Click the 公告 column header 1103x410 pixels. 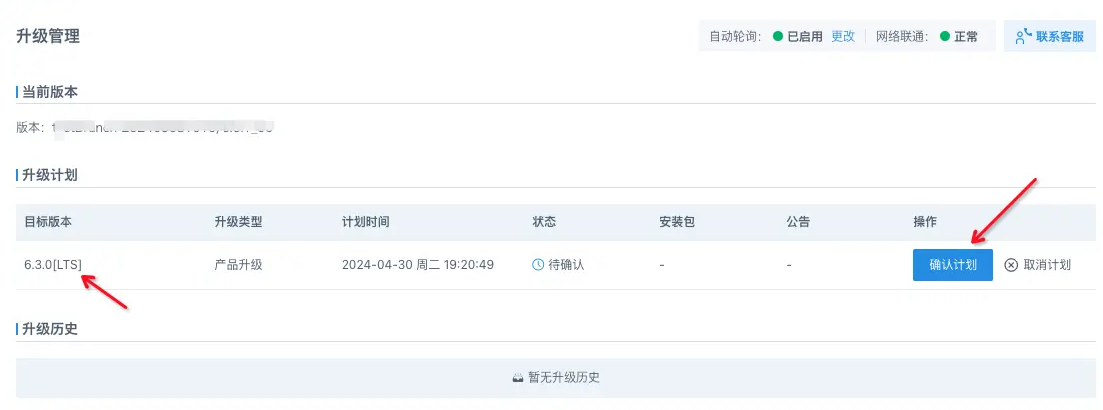798,222
